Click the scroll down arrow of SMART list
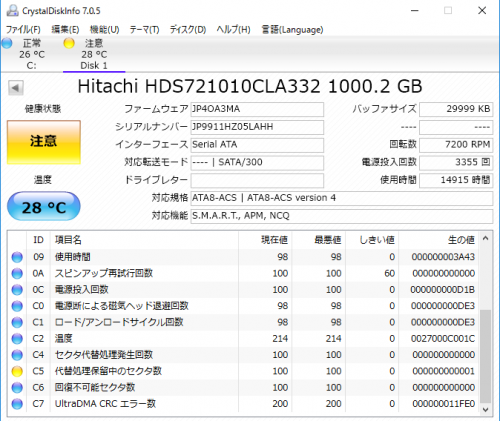The image size is (500, 421). coord(486,409)
